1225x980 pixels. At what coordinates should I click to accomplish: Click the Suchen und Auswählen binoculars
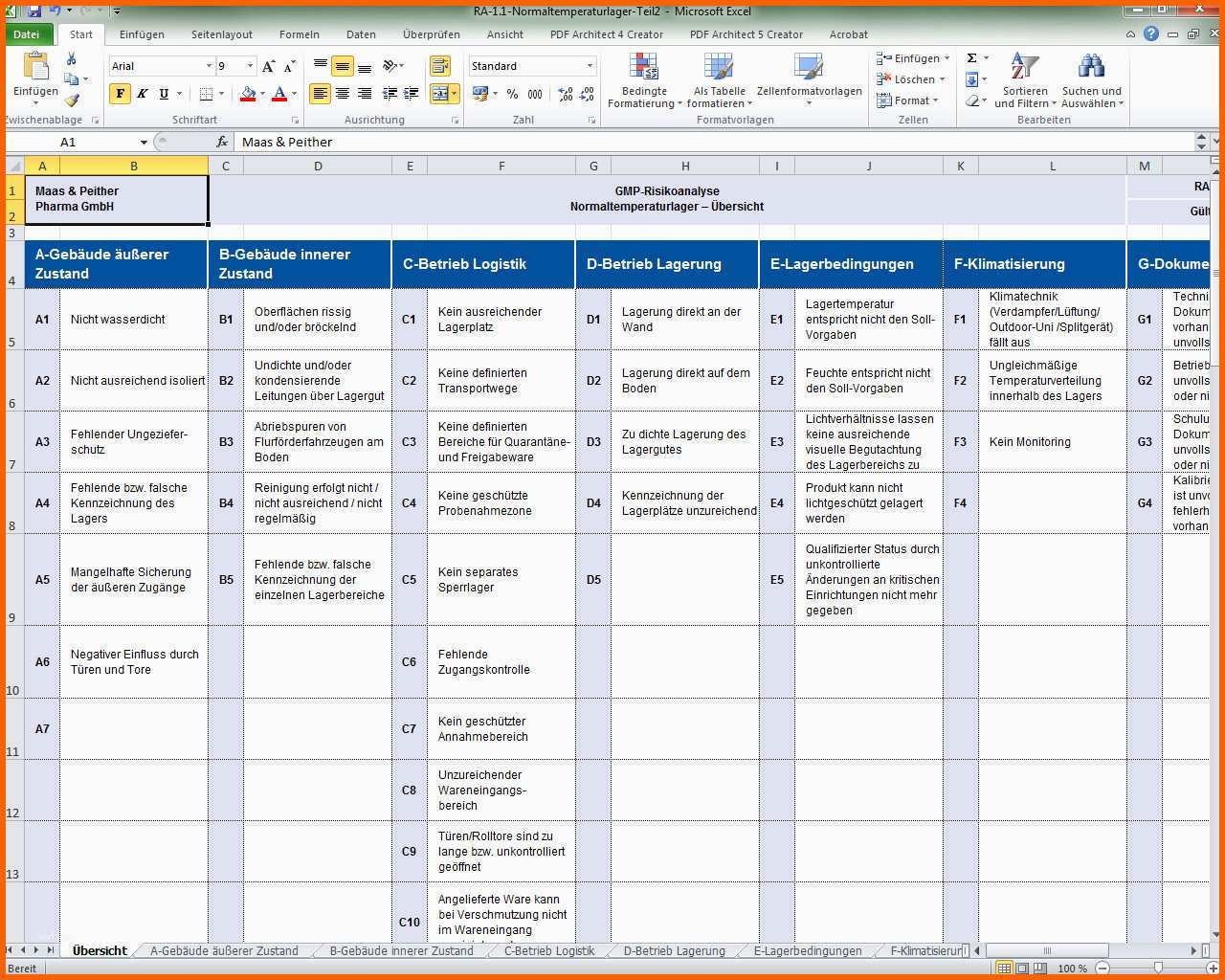1091,69
